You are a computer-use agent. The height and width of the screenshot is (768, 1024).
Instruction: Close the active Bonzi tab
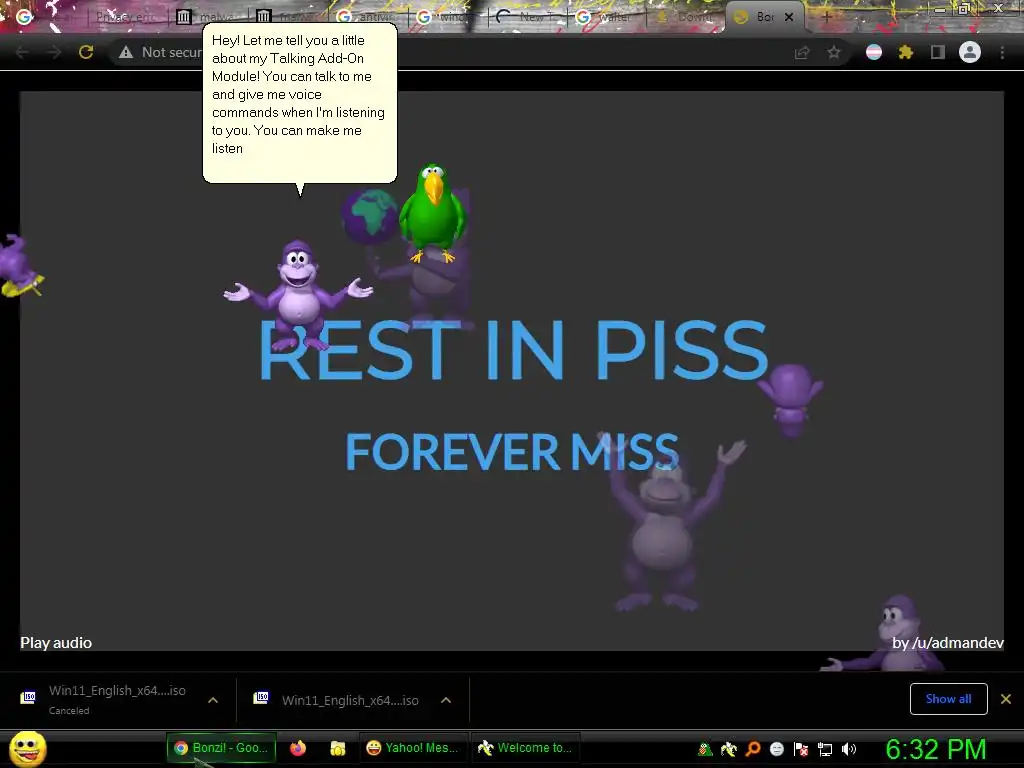point(789,17)
